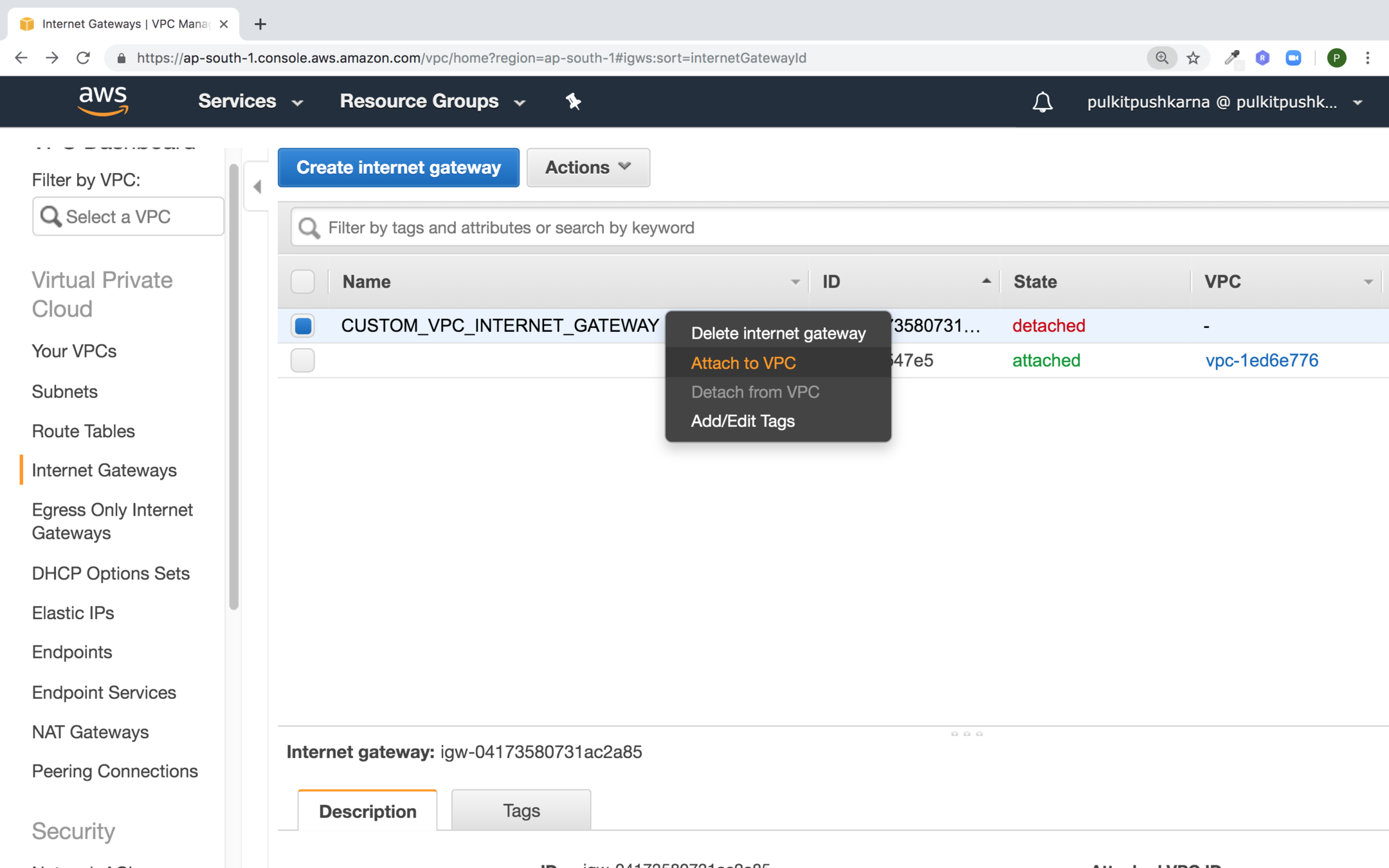Uncheck the CUSTOM_VPC_INTERNET_GATEWAY row checkbox
Image resolution: width=1389 pixels, height=868 pixels.
pyautogui.click(x=303, y=326)
